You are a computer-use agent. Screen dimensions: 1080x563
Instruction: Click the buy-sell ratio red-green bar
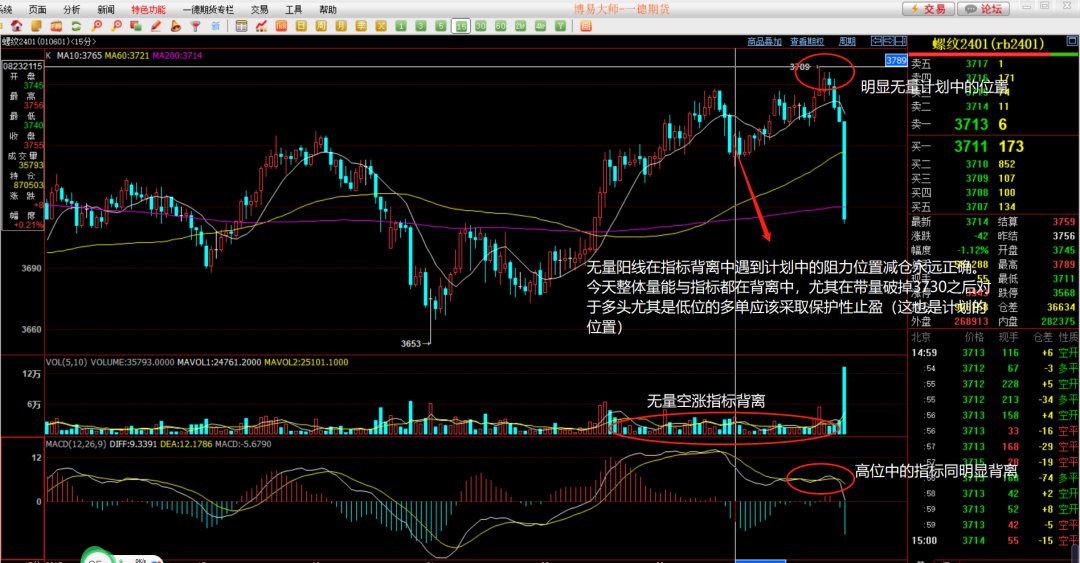click(993, 54)
